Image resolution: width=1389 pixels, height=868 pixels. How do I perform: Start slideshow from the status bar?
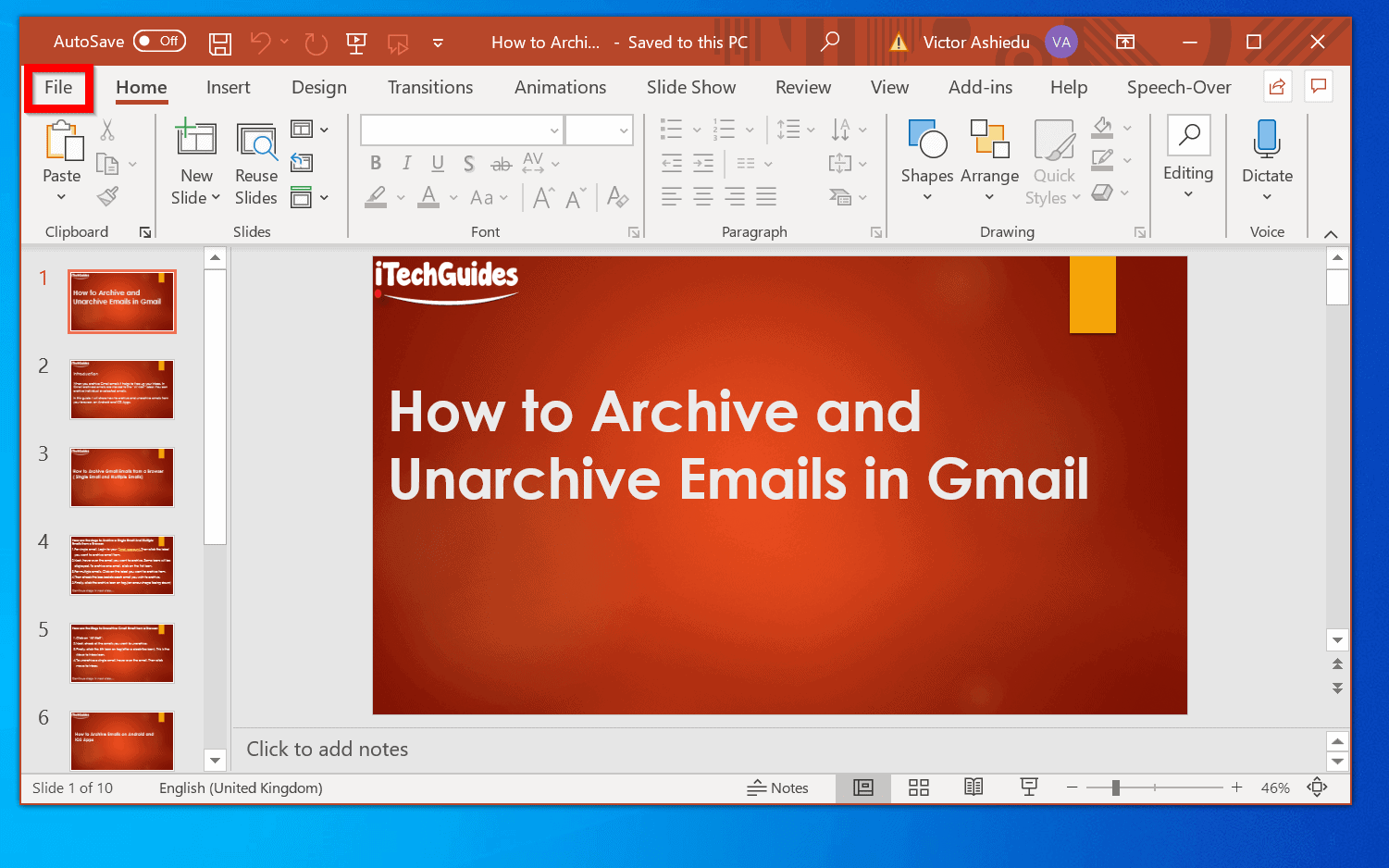1029,787
